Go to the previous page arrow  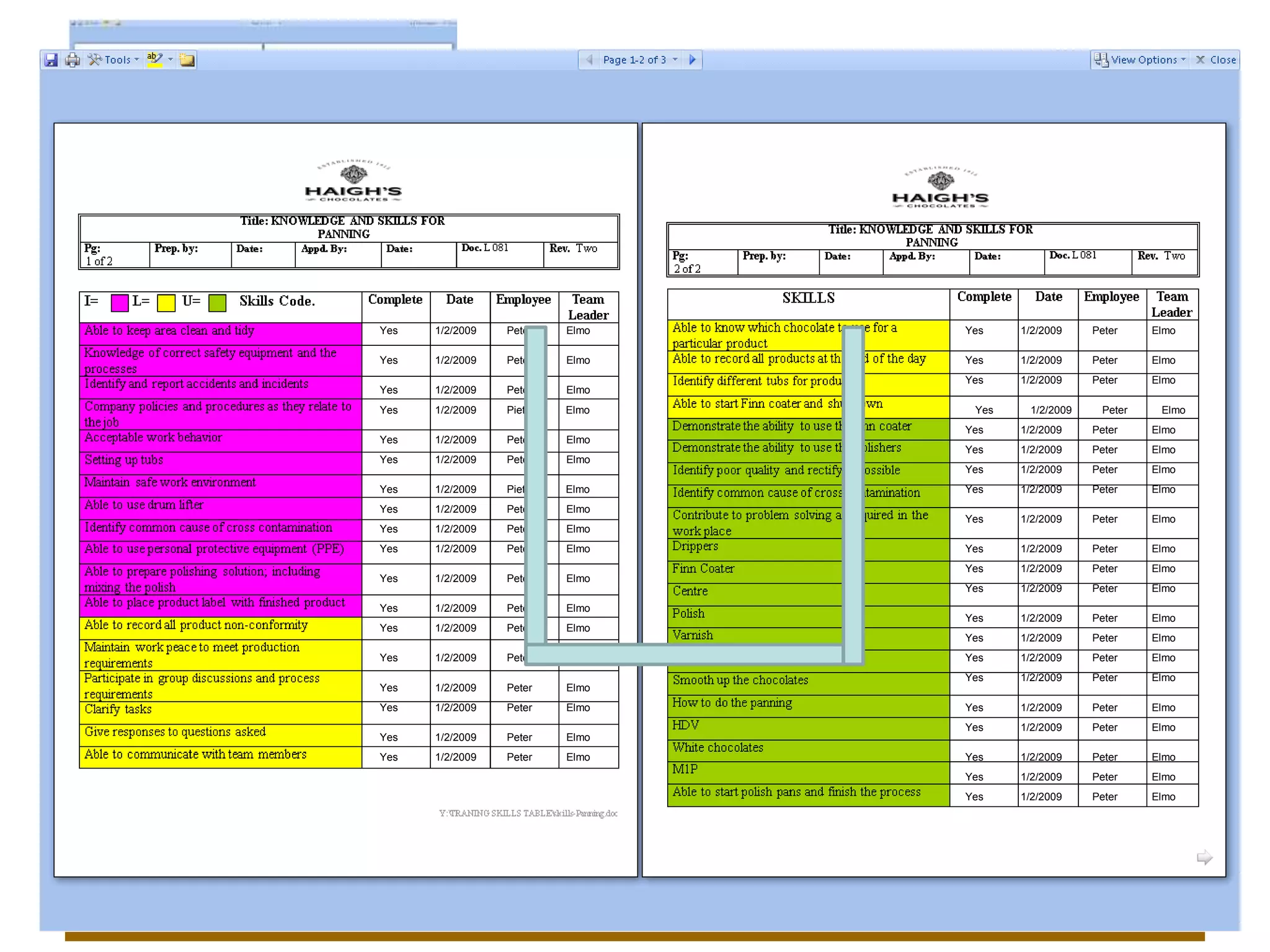[x=590, y=59]
